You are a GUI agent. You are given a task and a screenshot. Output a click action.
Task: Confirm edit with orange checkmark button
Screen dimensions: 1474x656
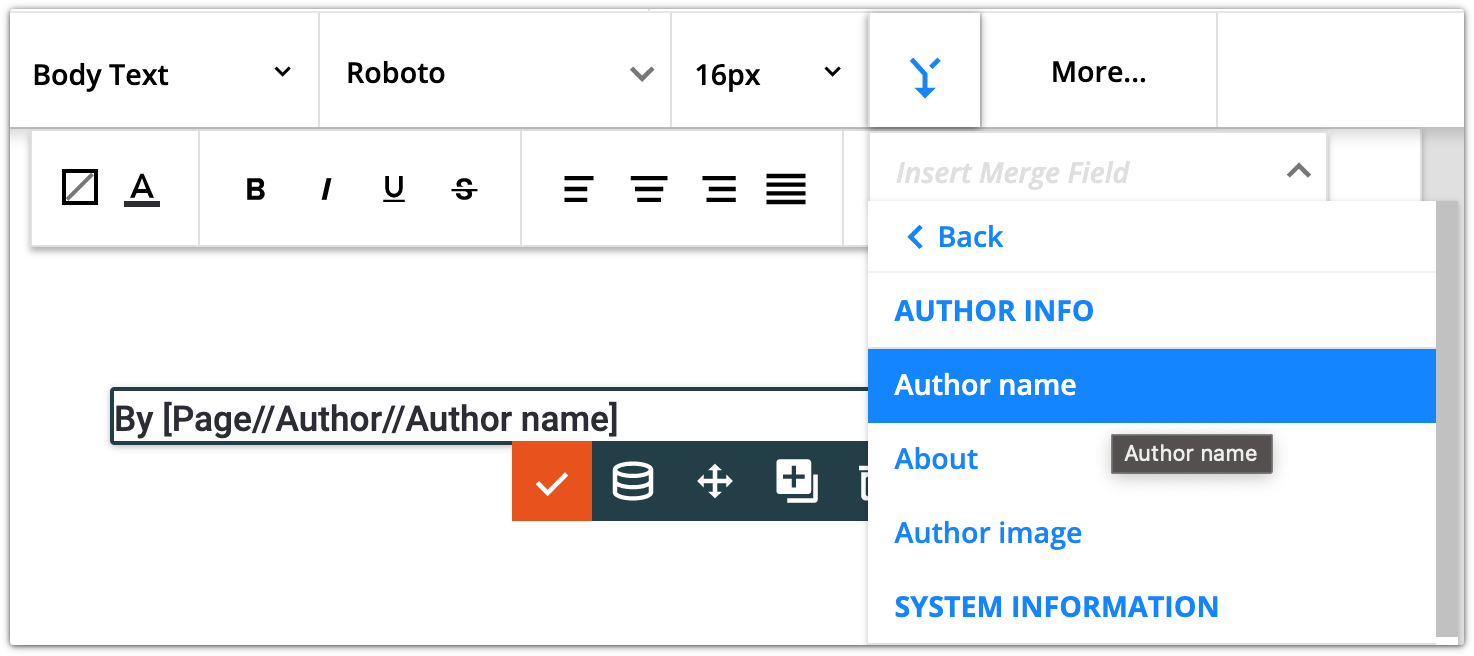552,481
